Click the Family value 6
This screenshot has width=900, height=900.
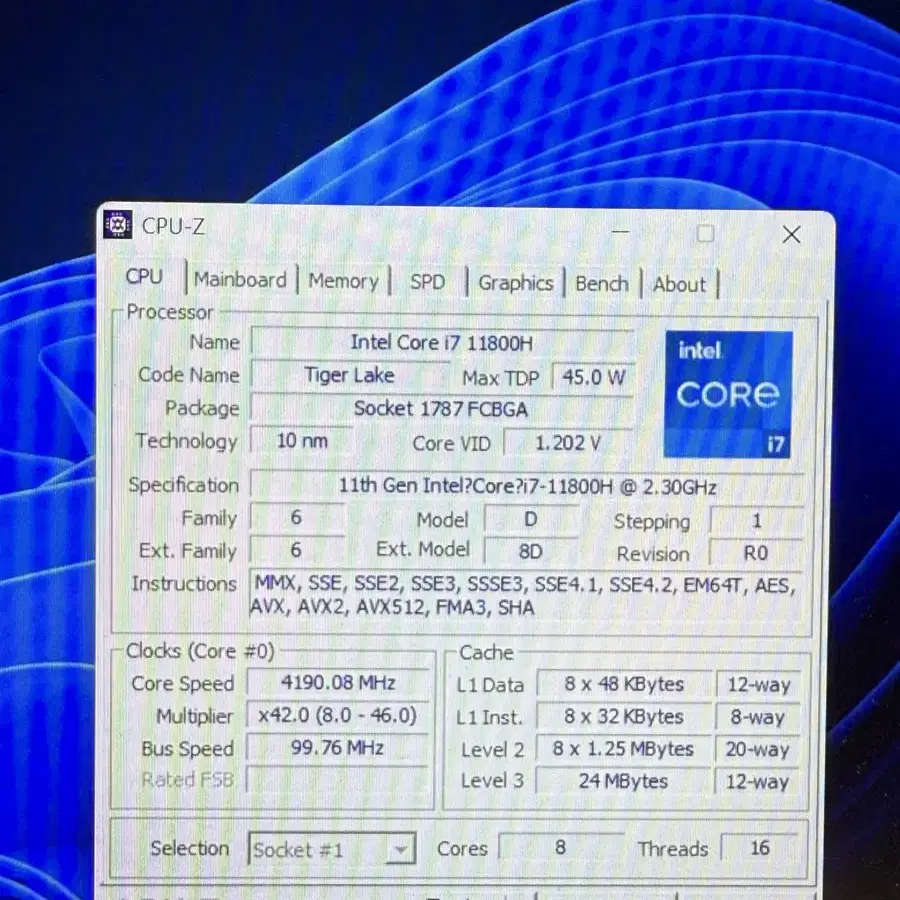[x=297, y=517]
